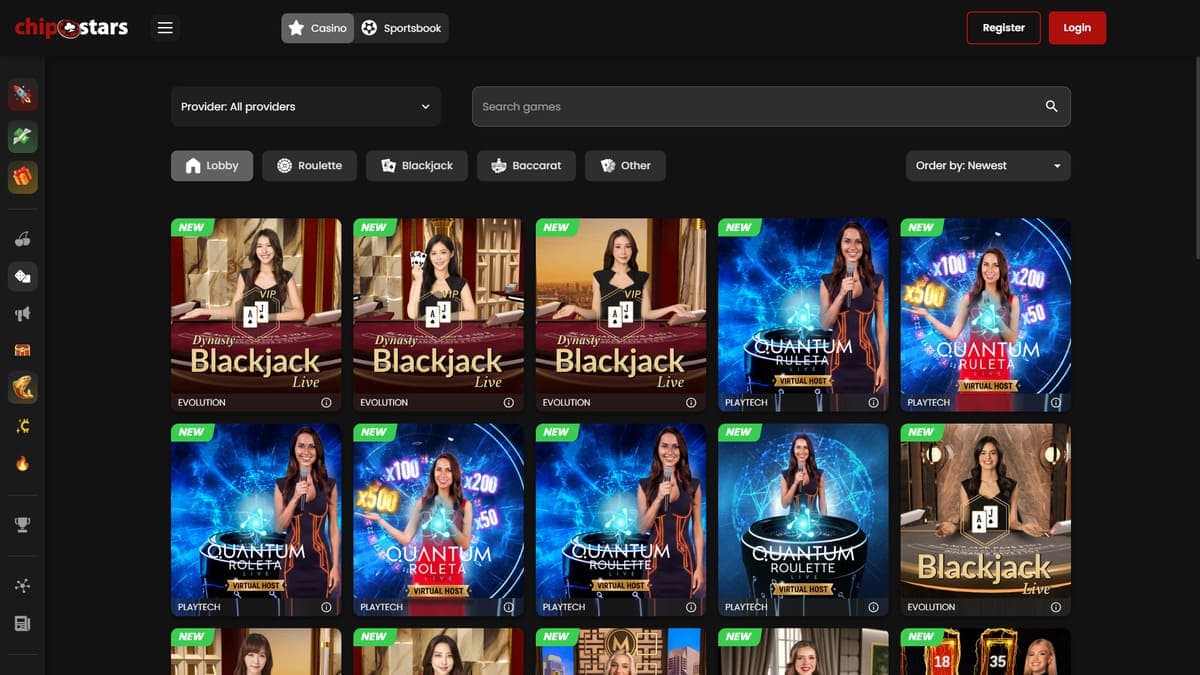Click the Chipstars logo

pyautogui.click(x=71, y=28)
